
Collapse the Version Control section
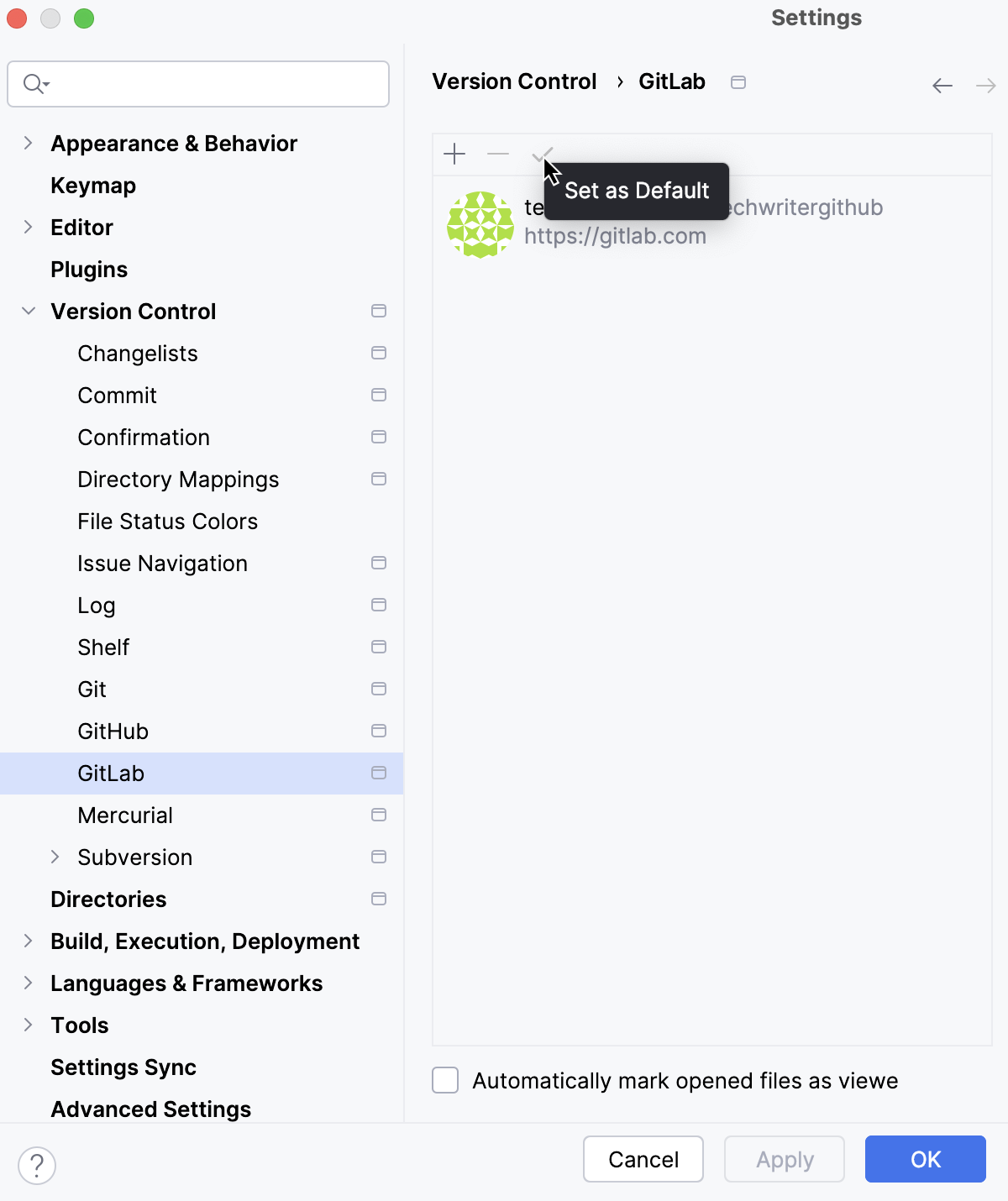28,311
